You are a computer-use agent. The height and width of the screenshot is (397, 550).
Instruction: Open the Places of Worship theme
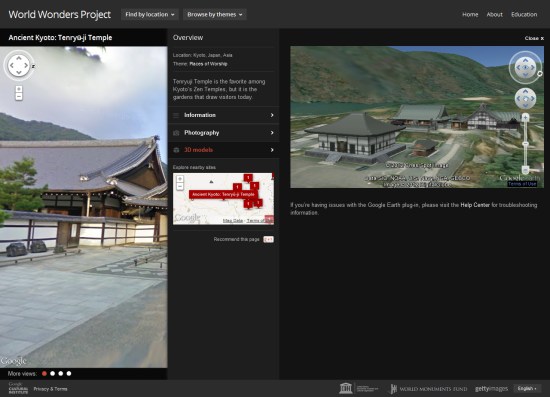208,64
